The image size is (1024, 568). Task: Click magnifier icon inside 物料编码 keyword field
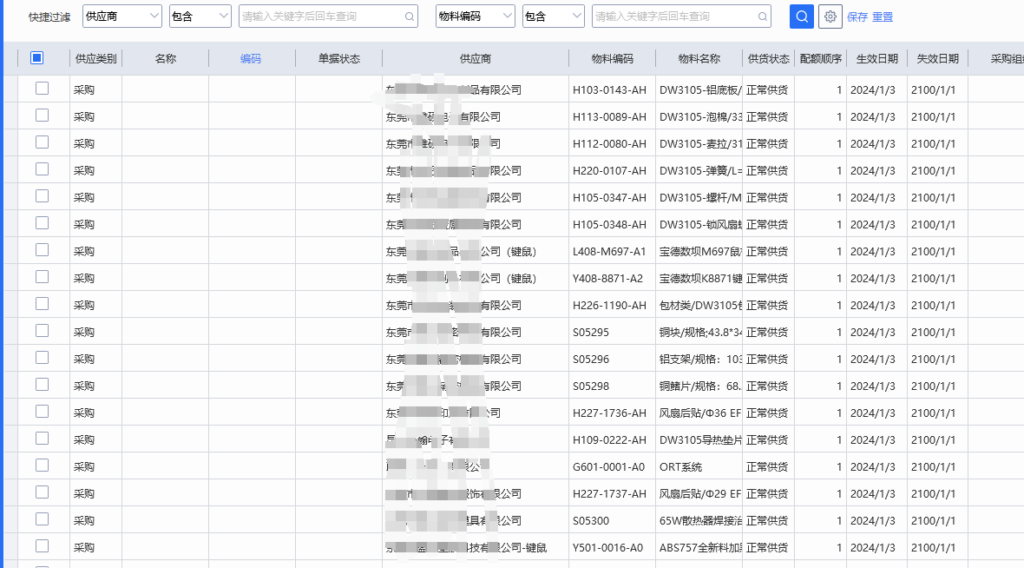[763, 17]
